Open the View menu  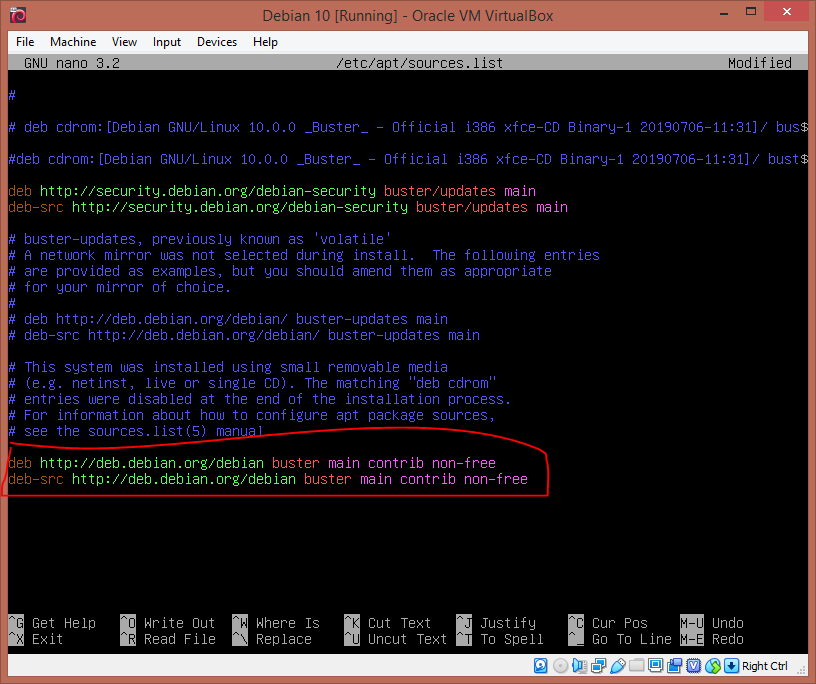coord(124,42)
